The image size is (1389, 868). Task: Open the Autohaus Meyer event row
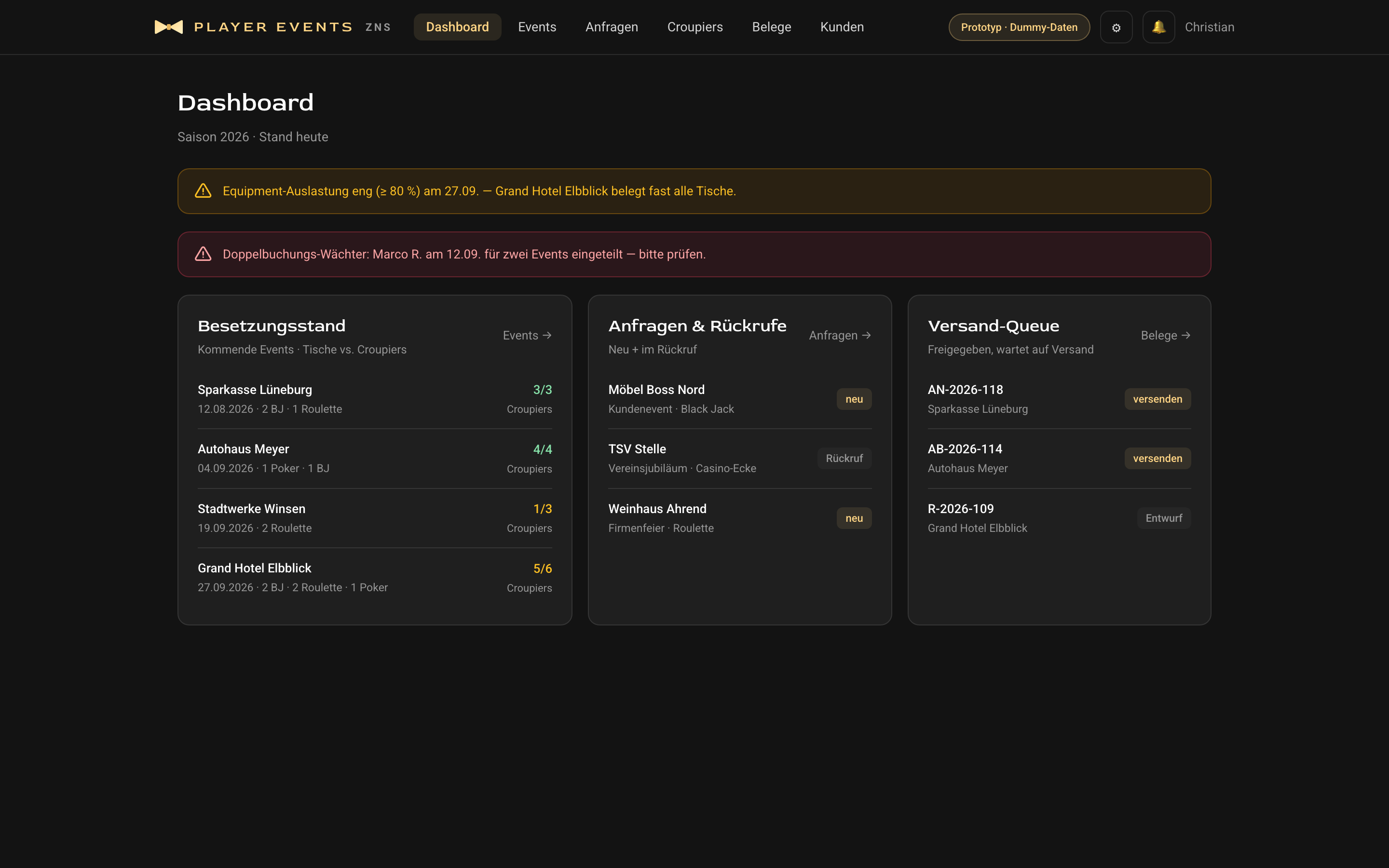tap(374, 458)
